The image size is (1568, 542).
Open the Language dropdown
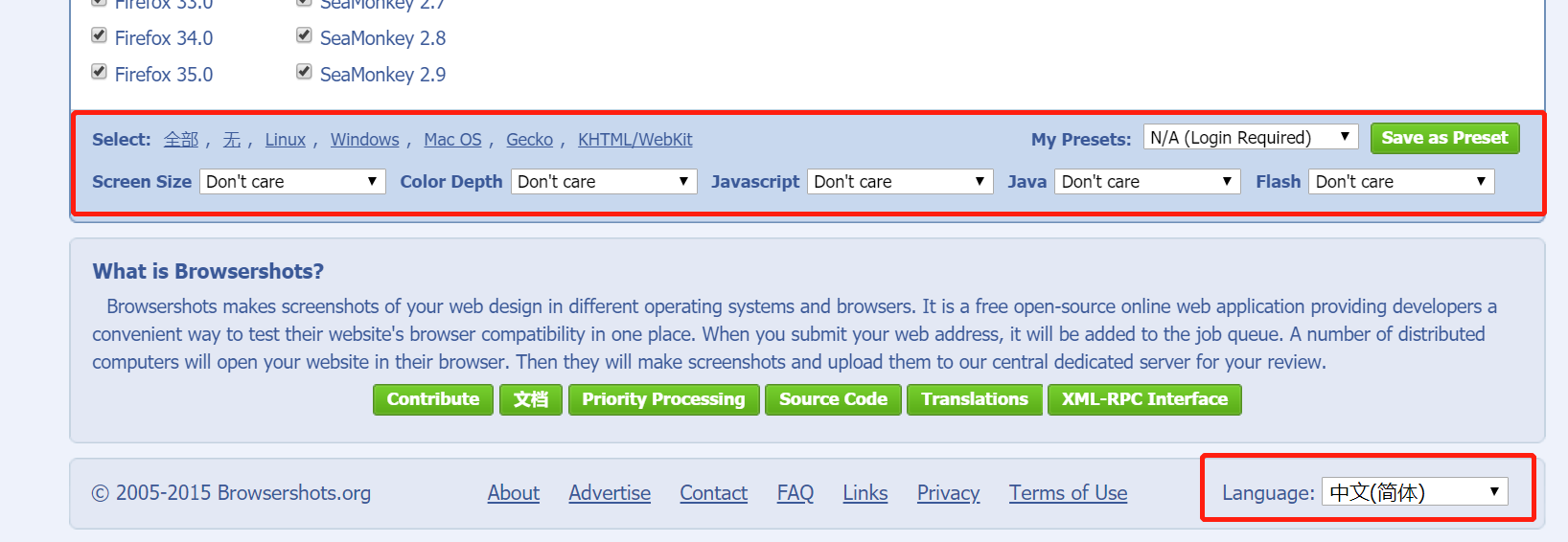pyautogui.click(x=1415, y=492)
